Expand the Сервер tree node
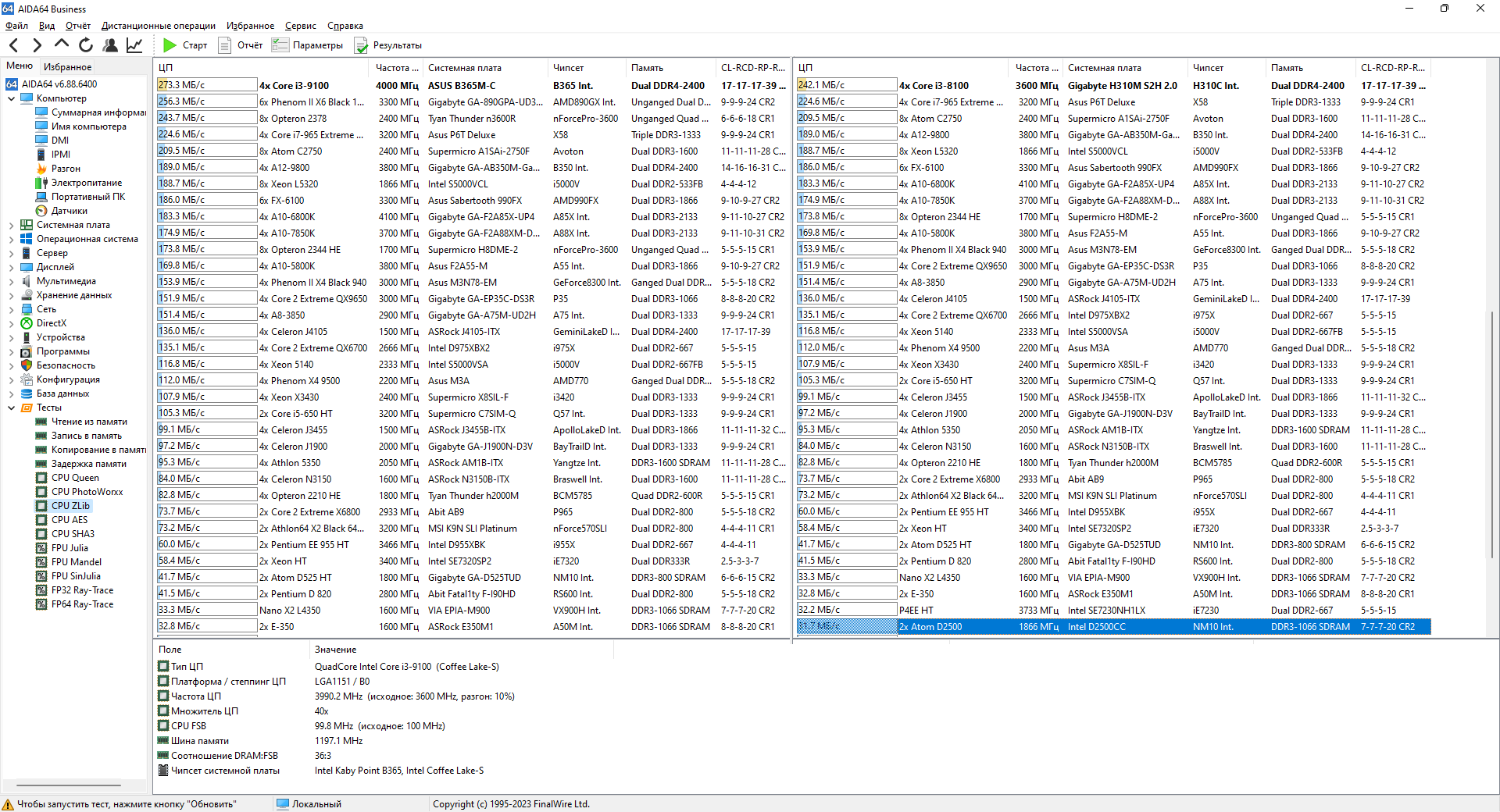Screen dimensions: 1500x812 pos(12,253)
